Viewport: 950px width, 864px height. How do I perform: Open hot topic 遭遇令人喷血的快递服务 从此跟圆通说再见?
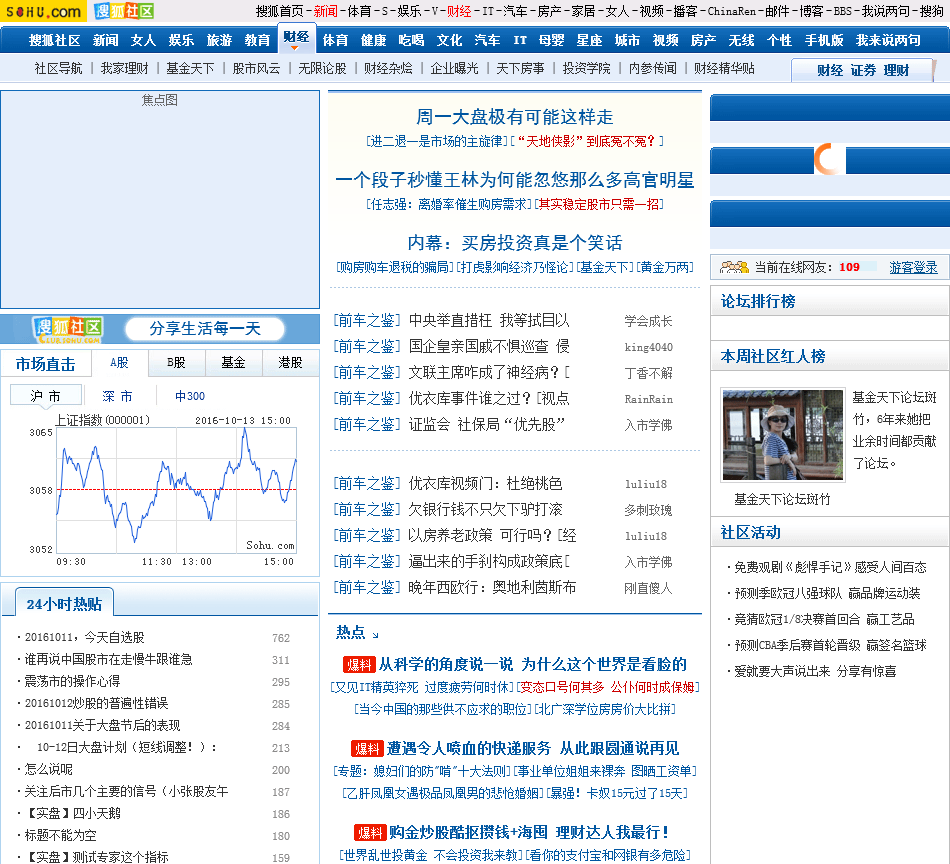pyautogui.click(x=533, y=749)
